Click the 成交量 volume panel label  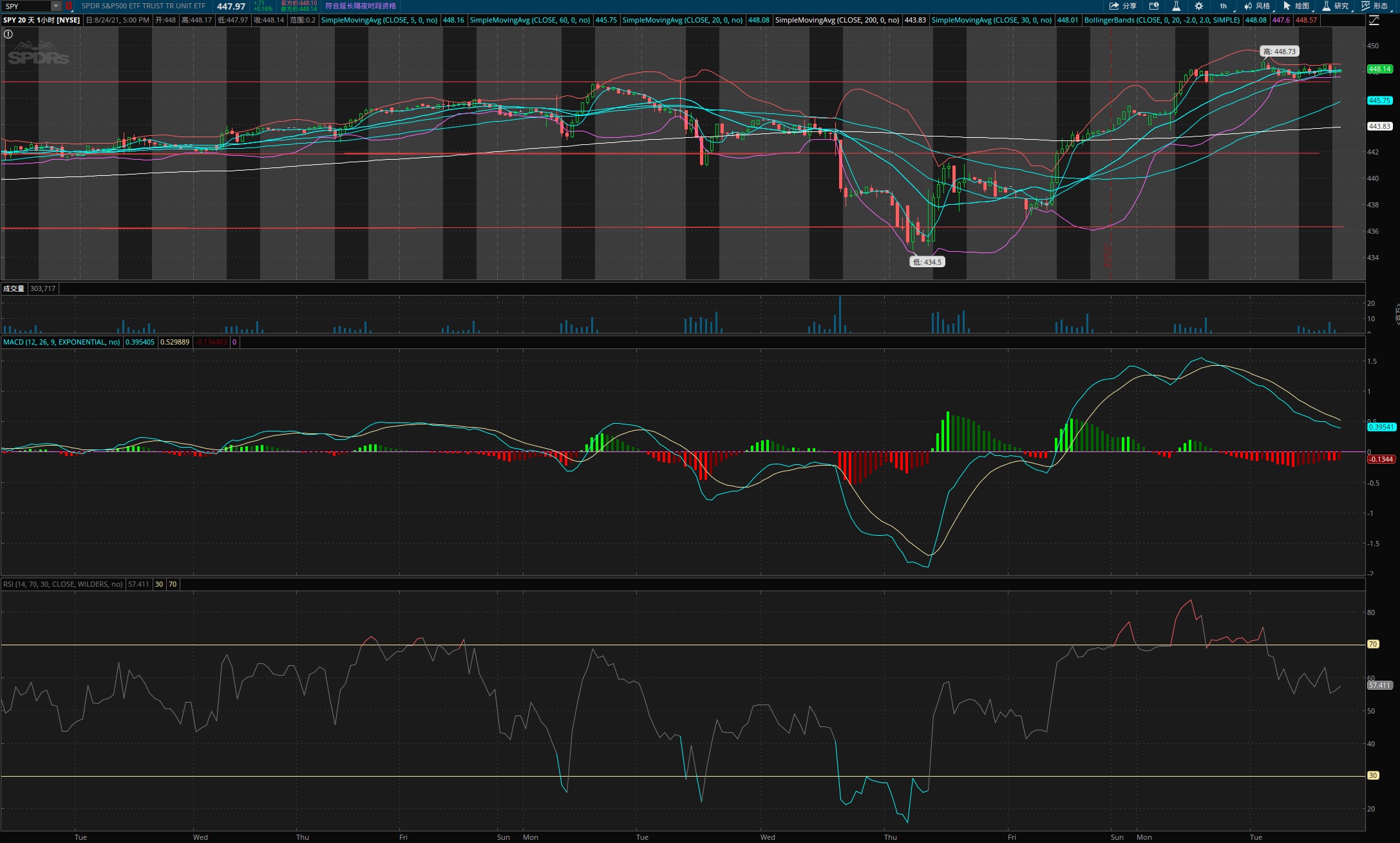[x=14, y=289]
